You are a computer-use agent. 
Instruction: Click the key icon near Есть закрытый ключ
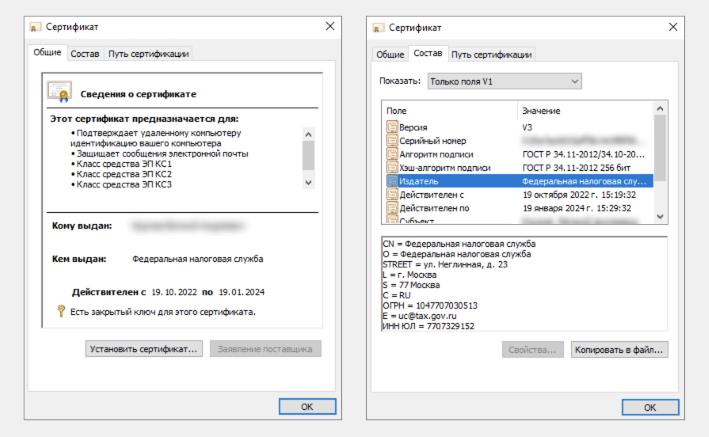[x=61, y=311]
